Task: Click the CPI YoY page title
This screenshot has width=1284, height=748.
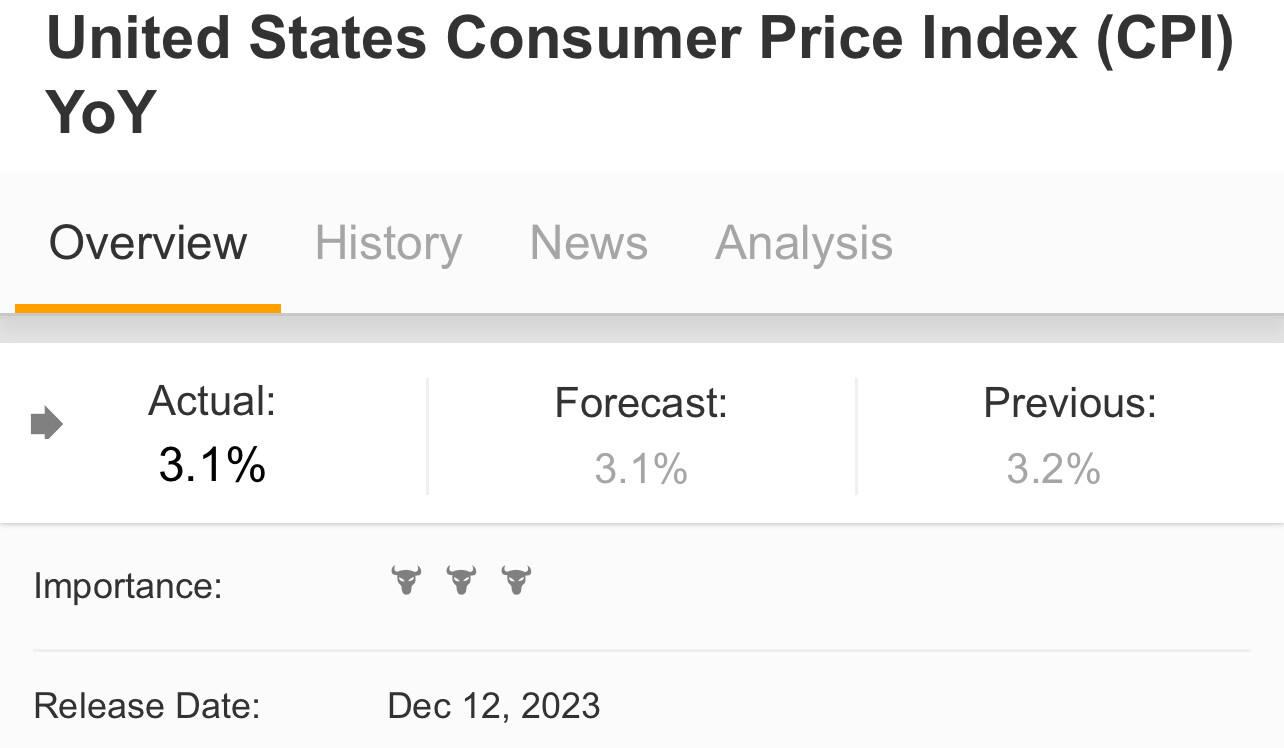Action: 640,74
